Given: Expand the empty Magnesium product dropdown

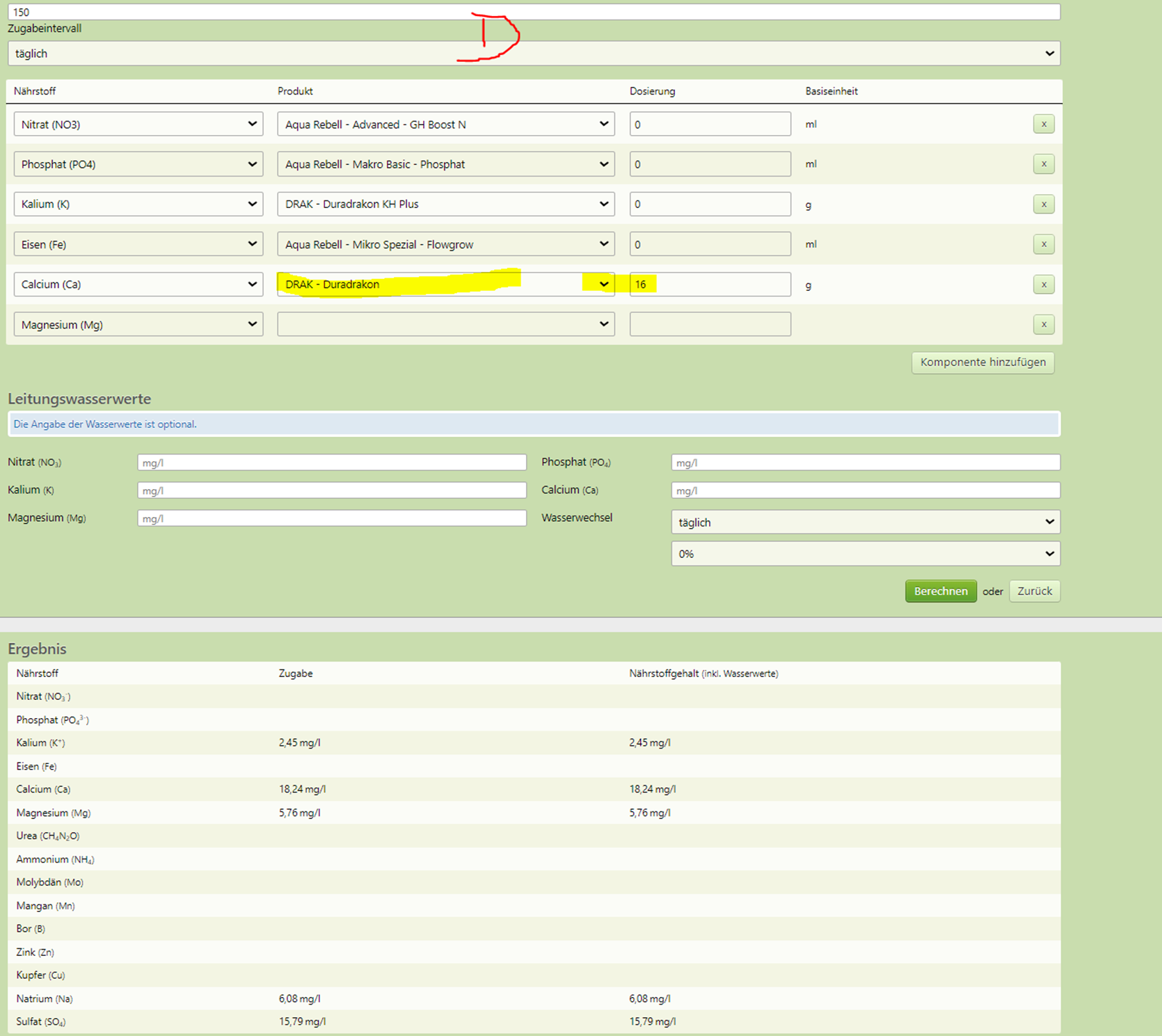Looking at the screenshot, I should 446,324.
